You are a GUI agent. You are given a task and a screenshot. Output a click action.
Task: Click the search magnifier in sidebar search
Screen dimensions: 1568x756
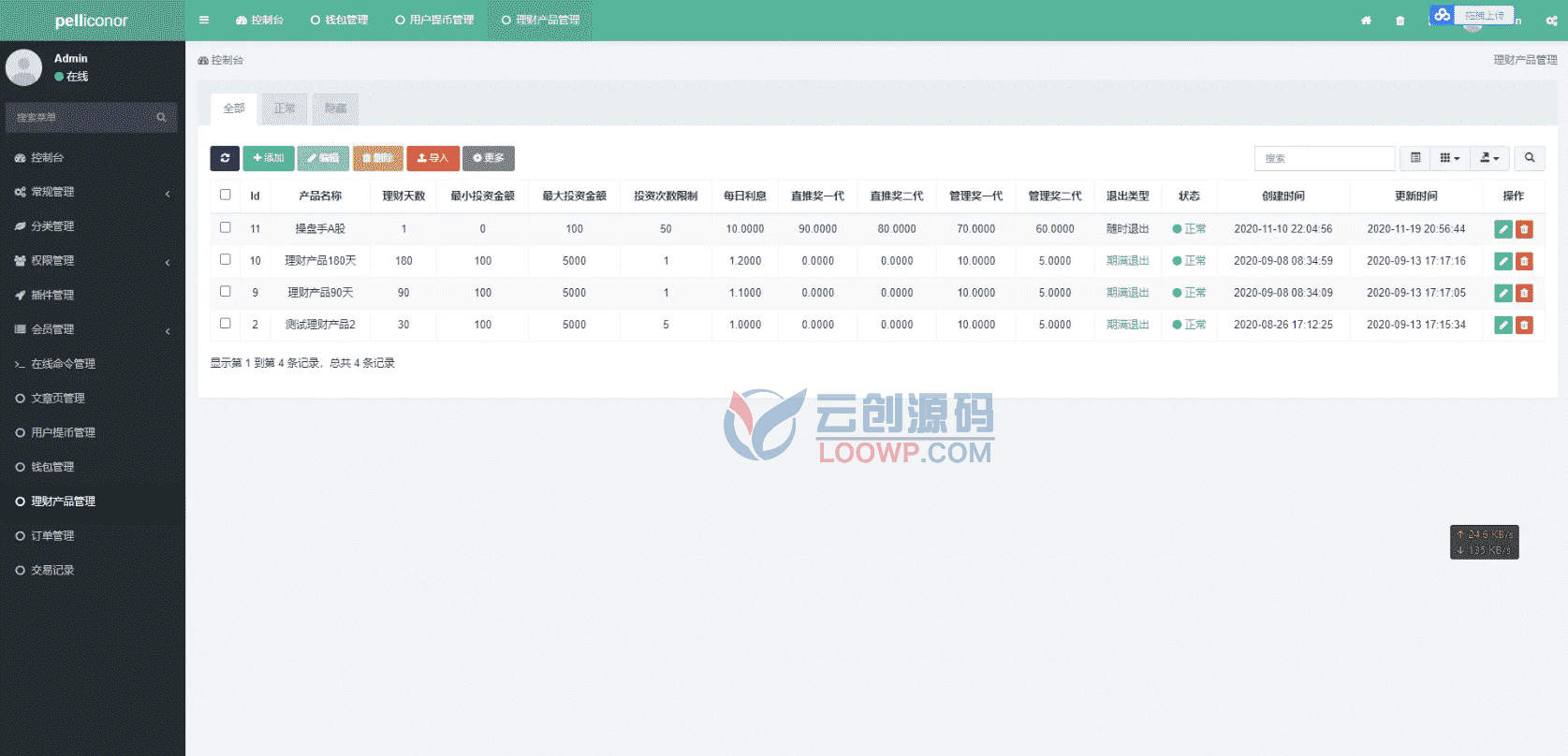[161, 117]
